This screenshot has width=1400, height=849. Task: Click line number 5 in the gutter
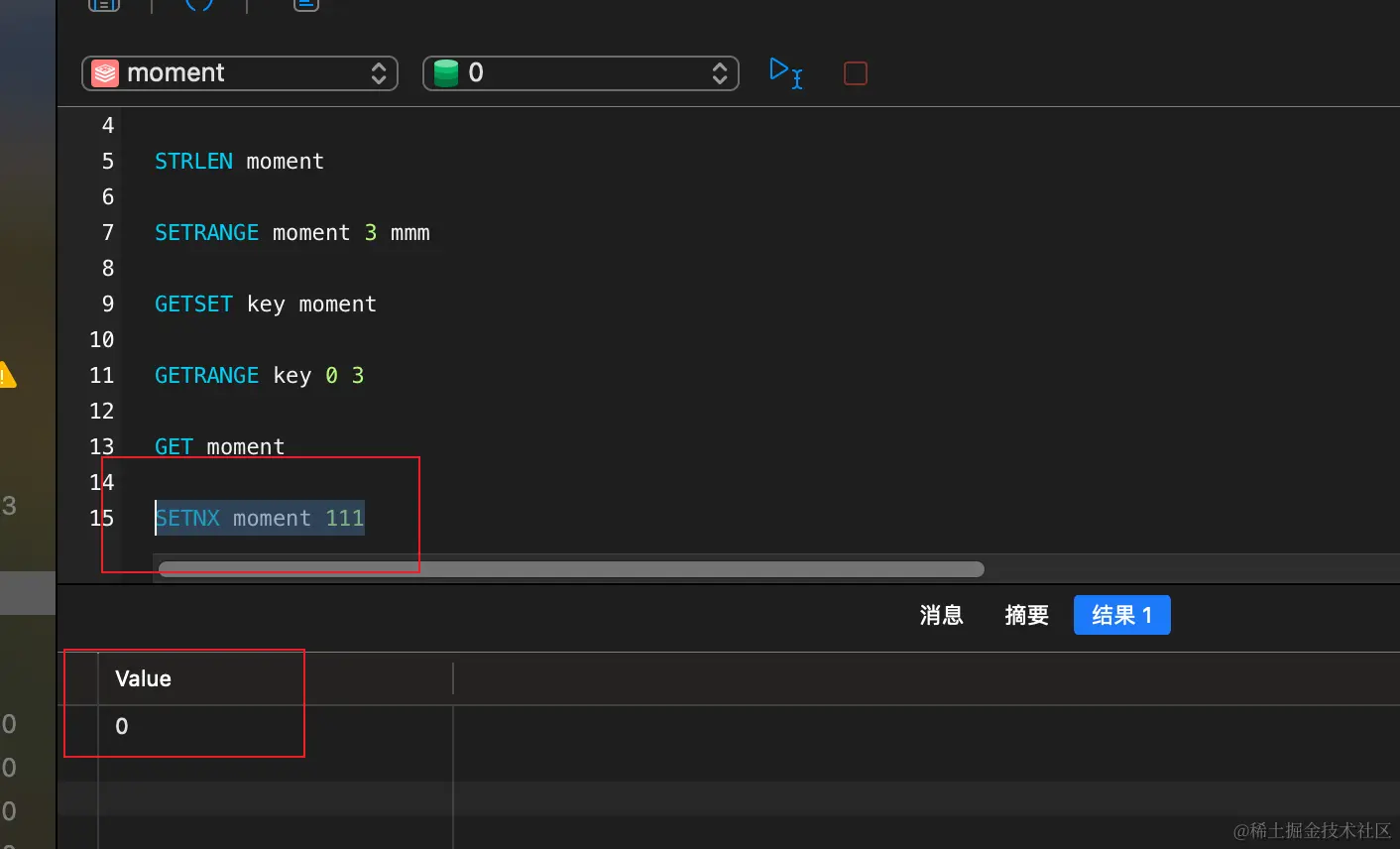tap(108, 161)
